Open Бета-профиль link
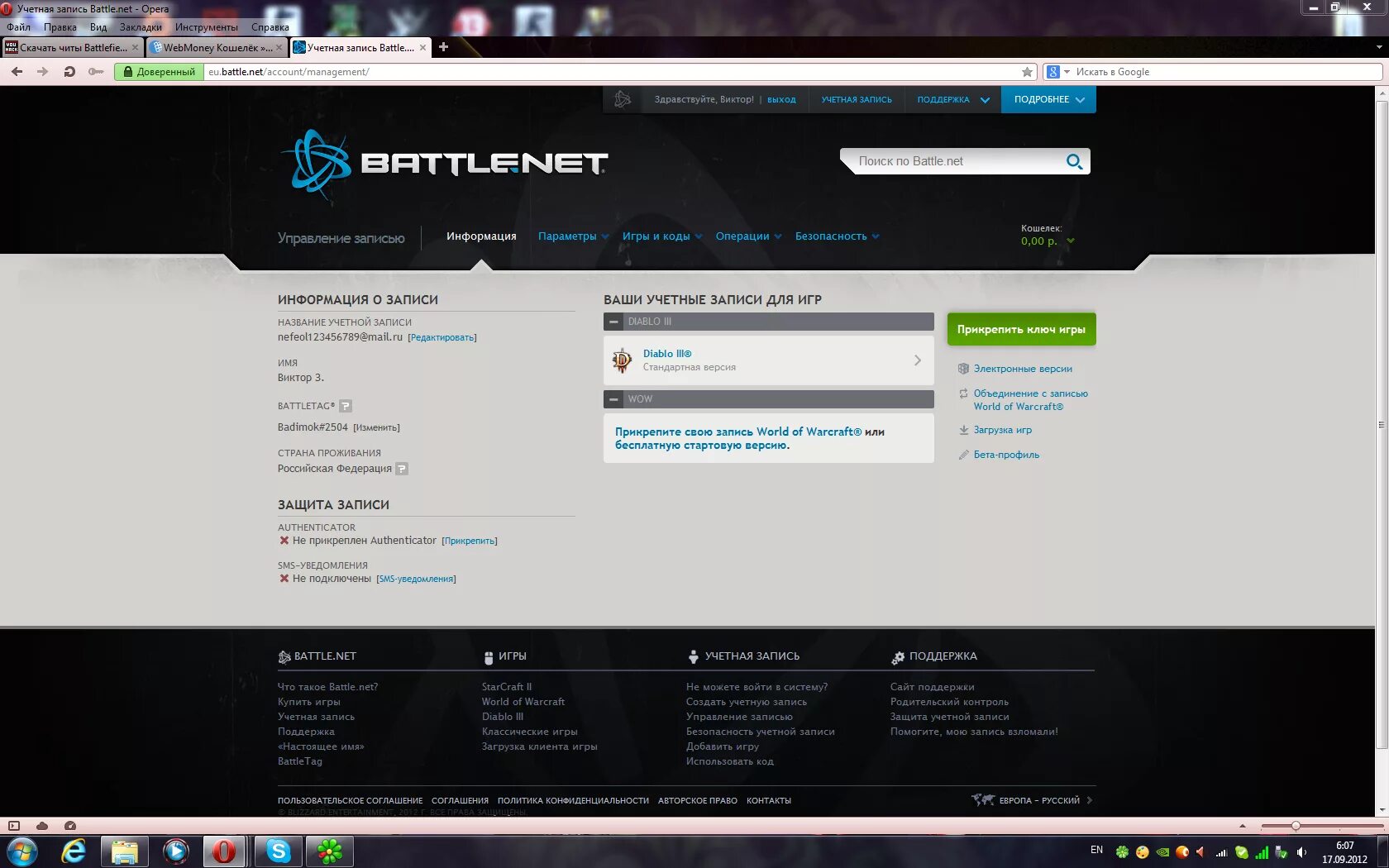The height and width of the screenshot is (868, 1389). pos(1006,455)
